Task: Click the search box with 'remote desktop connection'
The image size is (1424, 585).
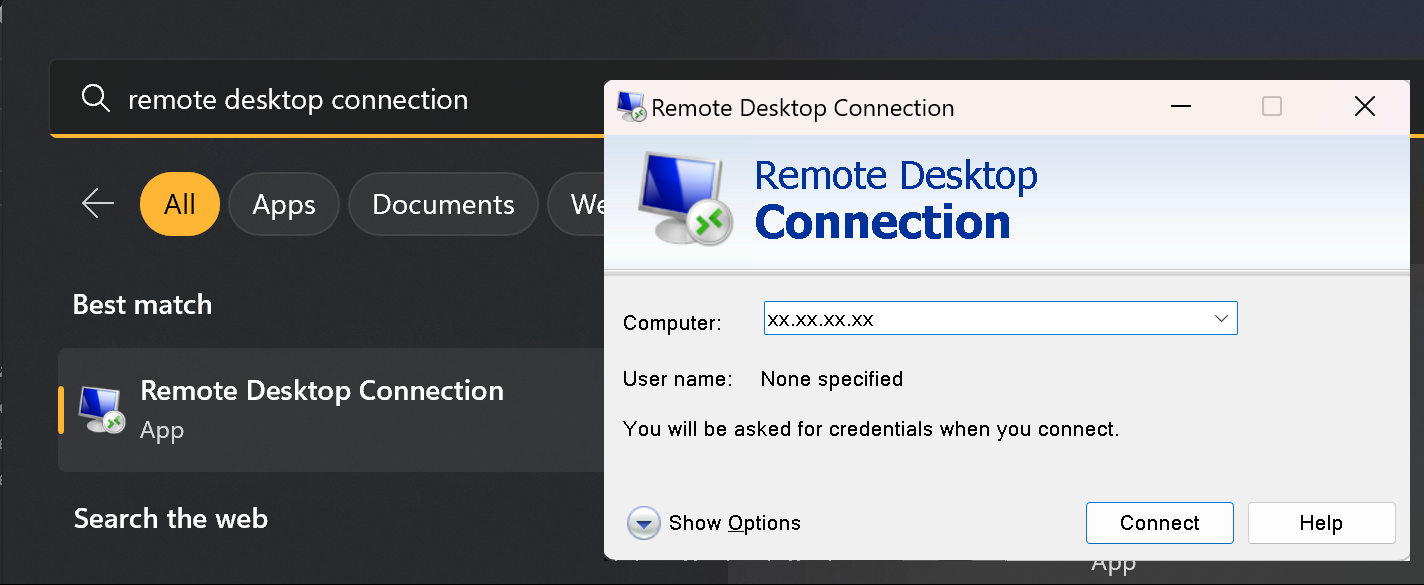Action: [330, 99]
